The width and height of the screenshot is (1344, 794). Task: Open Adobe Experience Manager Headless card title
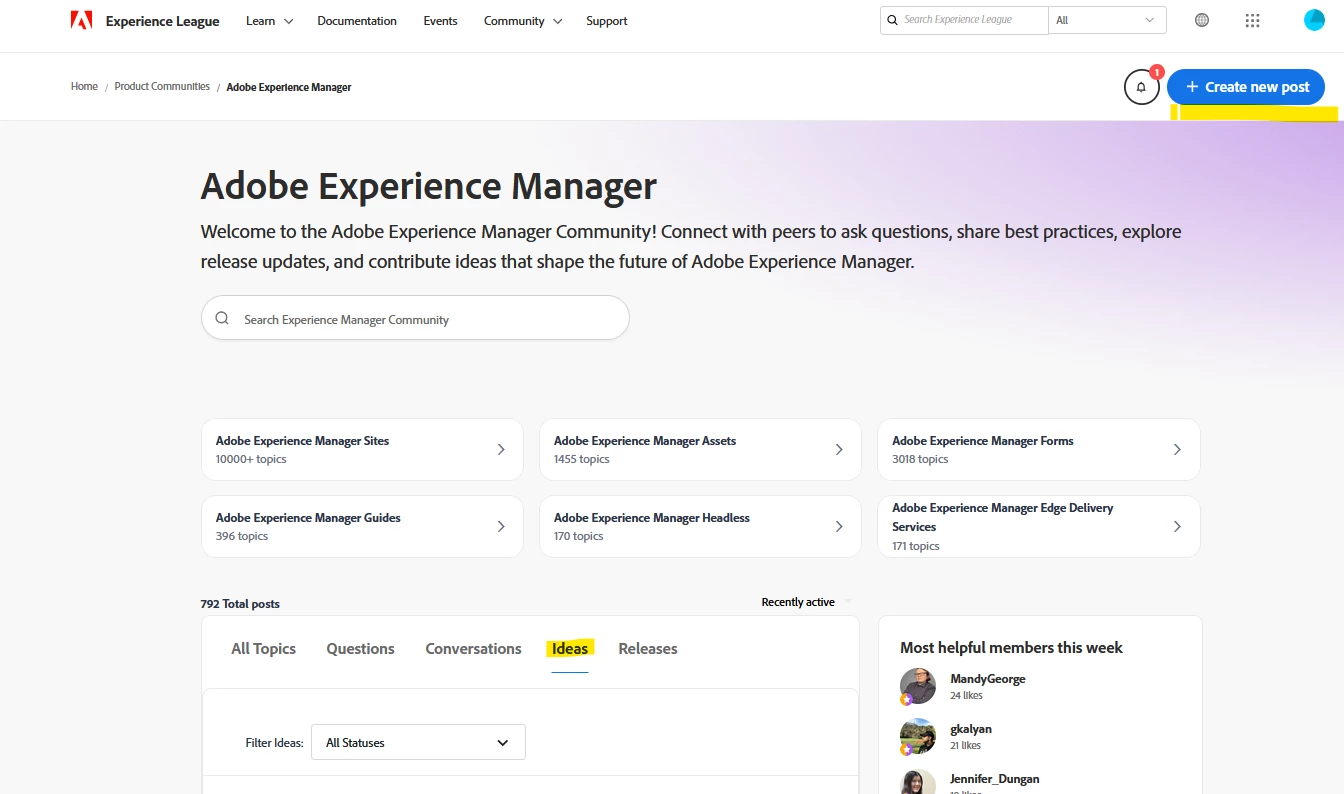(651, 517)
